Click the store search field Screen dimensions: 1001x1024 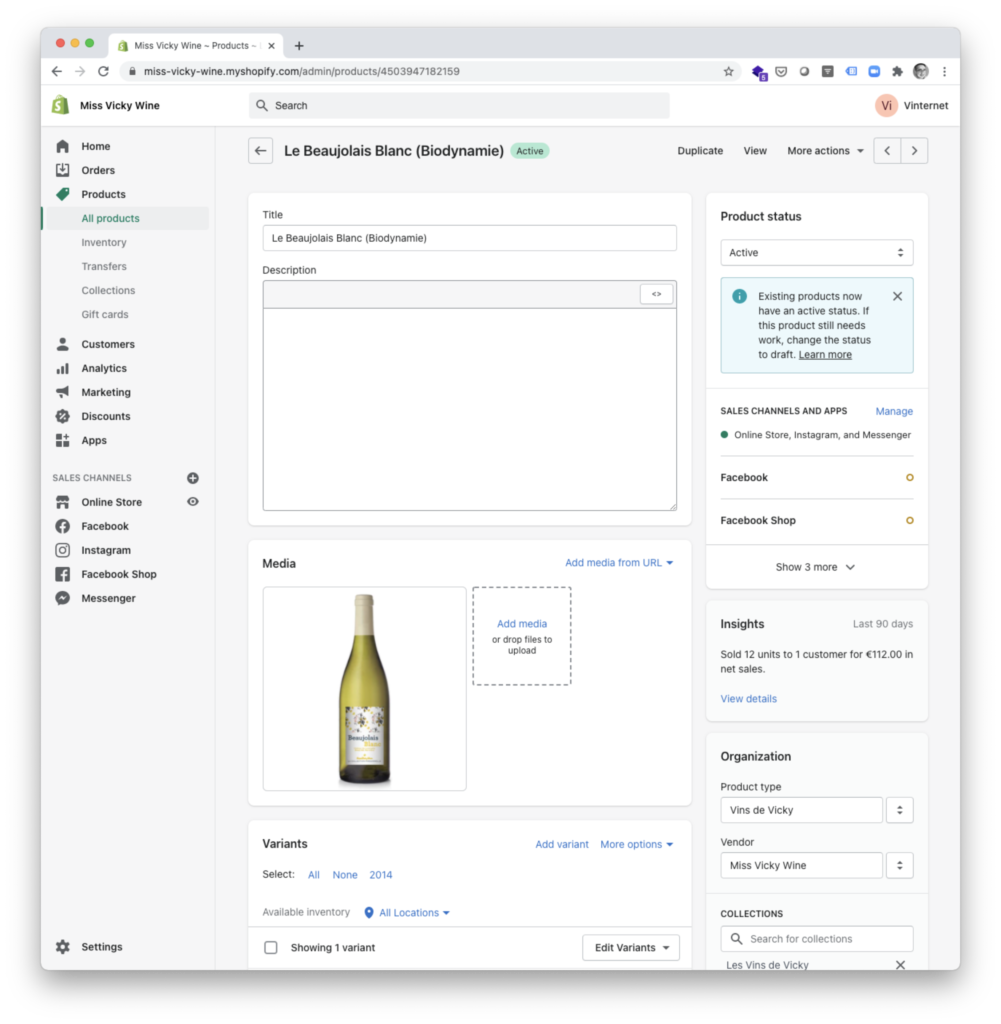point(459,106)
